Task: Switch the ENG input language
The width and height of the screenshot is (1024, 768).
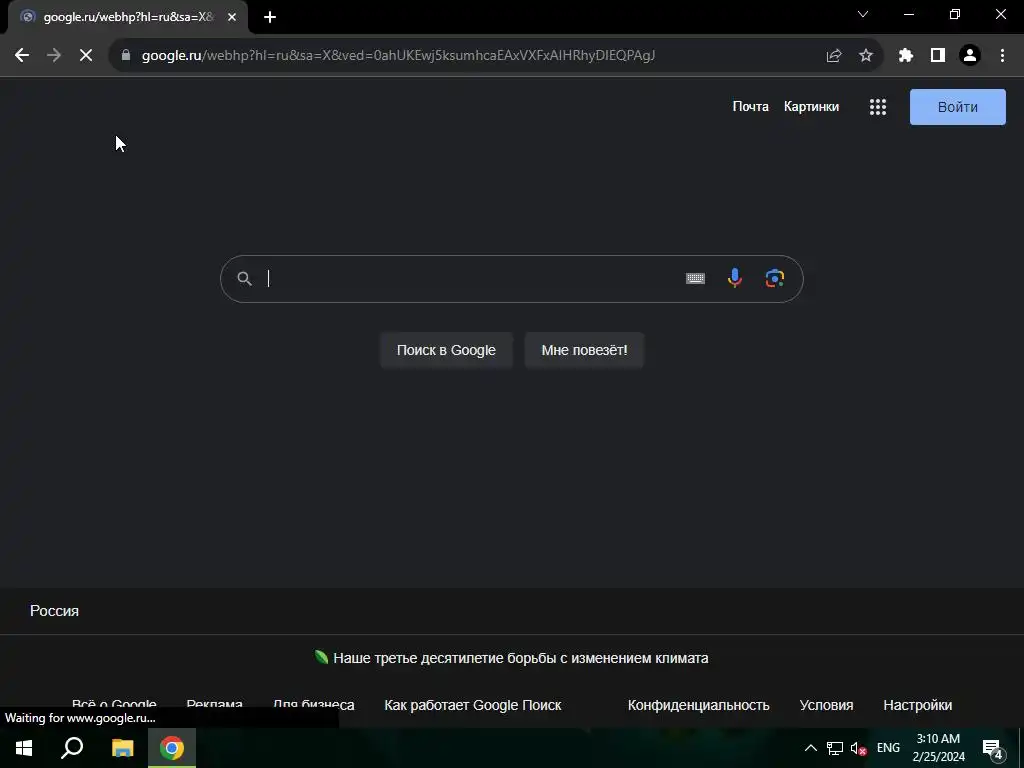Action: coord(888,748)
